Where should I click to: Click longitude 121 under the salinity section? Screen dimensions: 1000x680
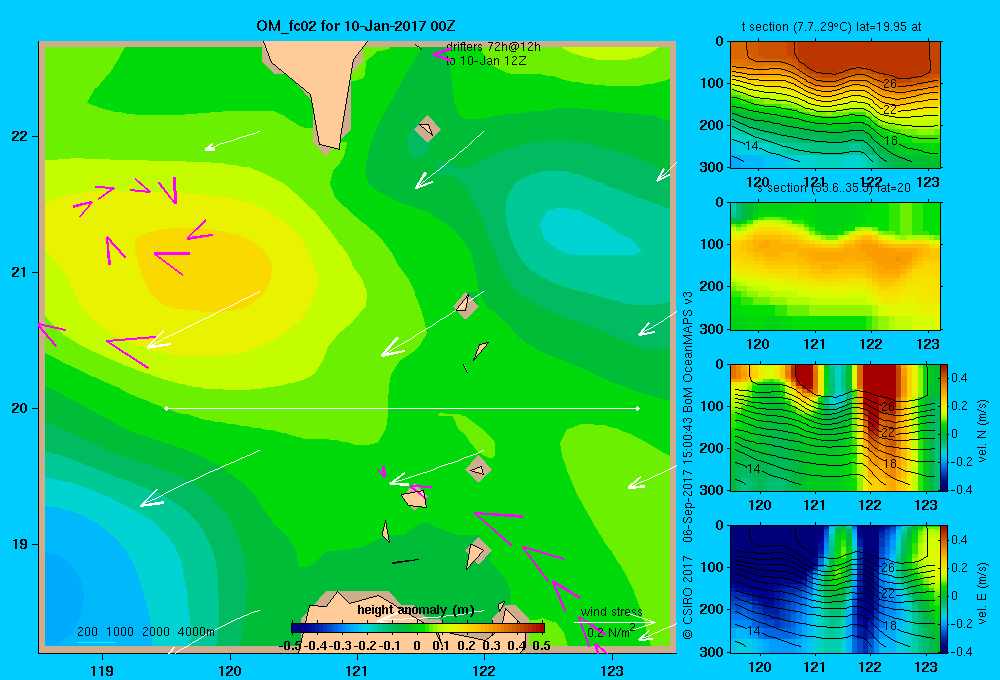click(x=814, y=344)
